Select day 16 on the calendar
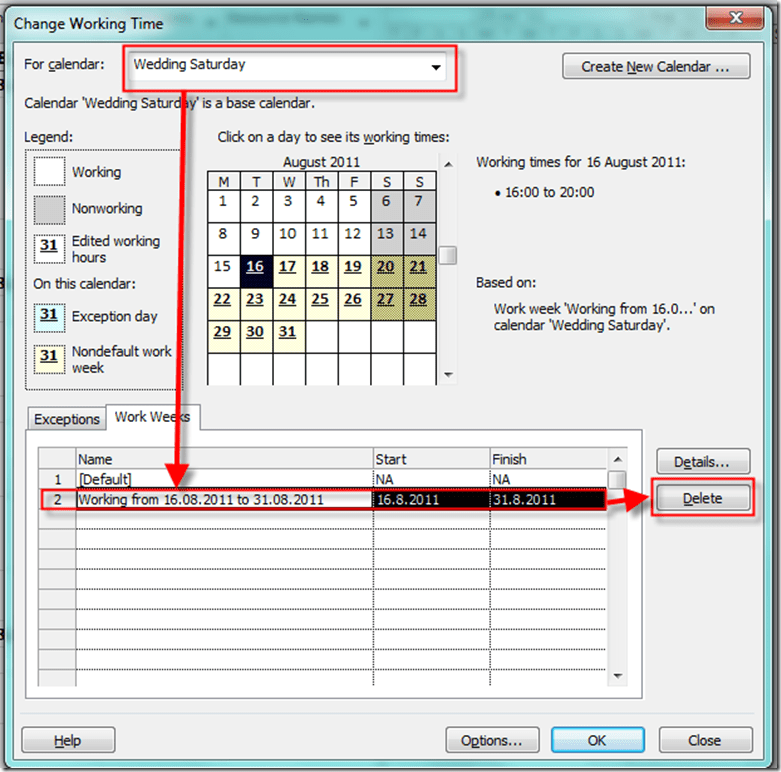This screenshot has width=781, height=772. pos(255,267)
